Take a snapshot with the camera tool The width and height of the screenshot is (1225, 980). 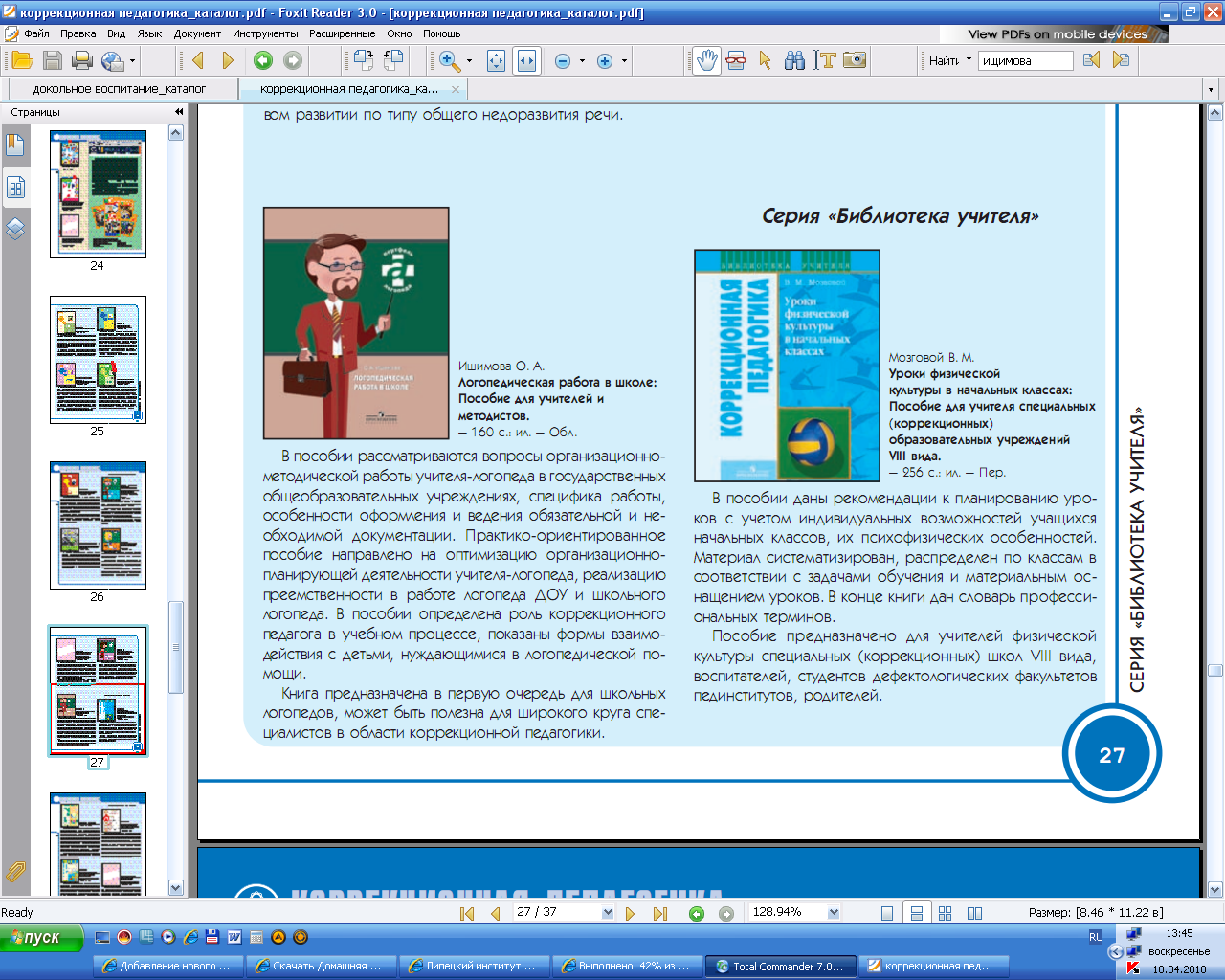click(x=855, y=60)
